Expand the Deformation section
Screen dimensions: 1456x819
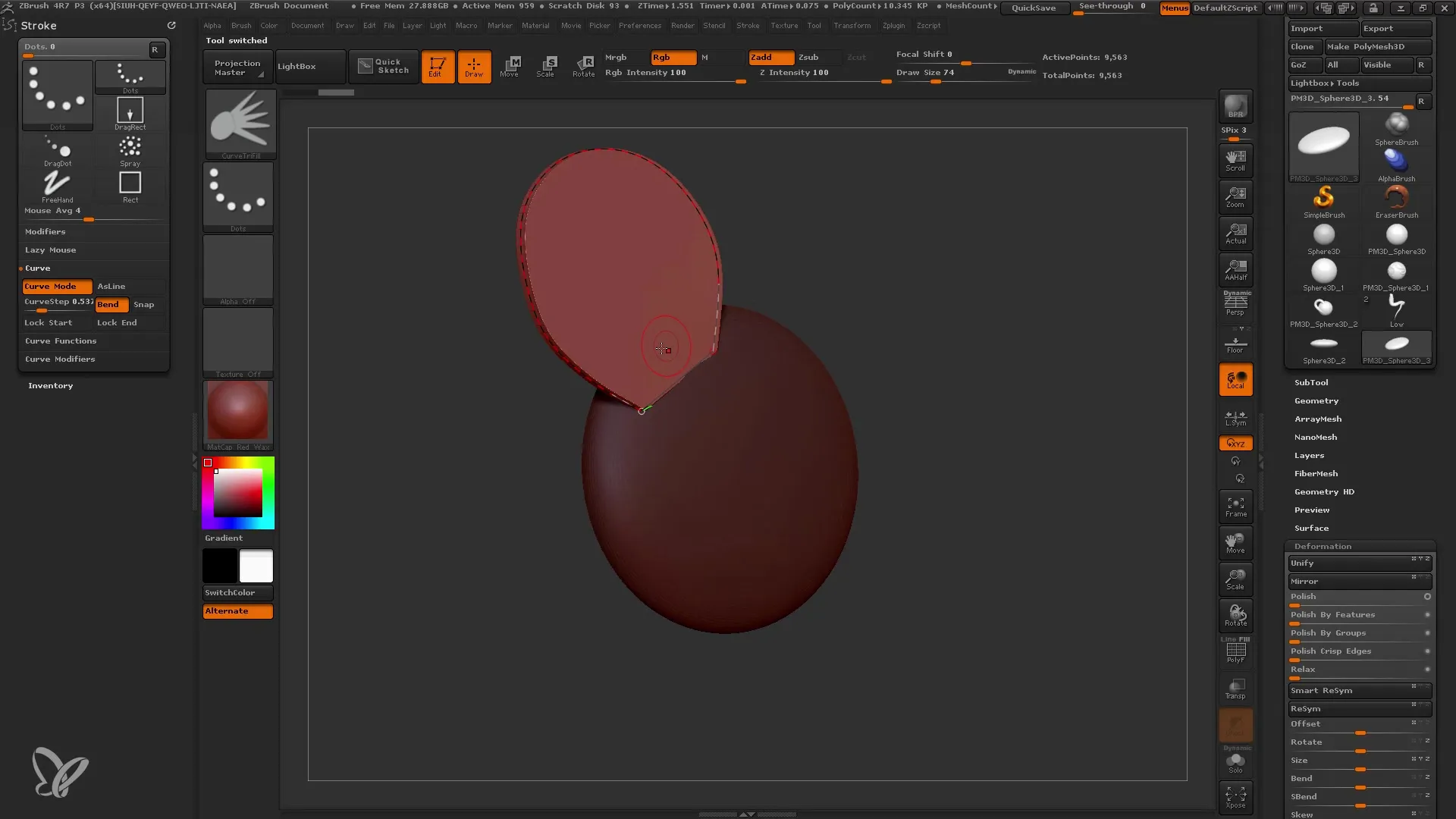(1322, 545)
